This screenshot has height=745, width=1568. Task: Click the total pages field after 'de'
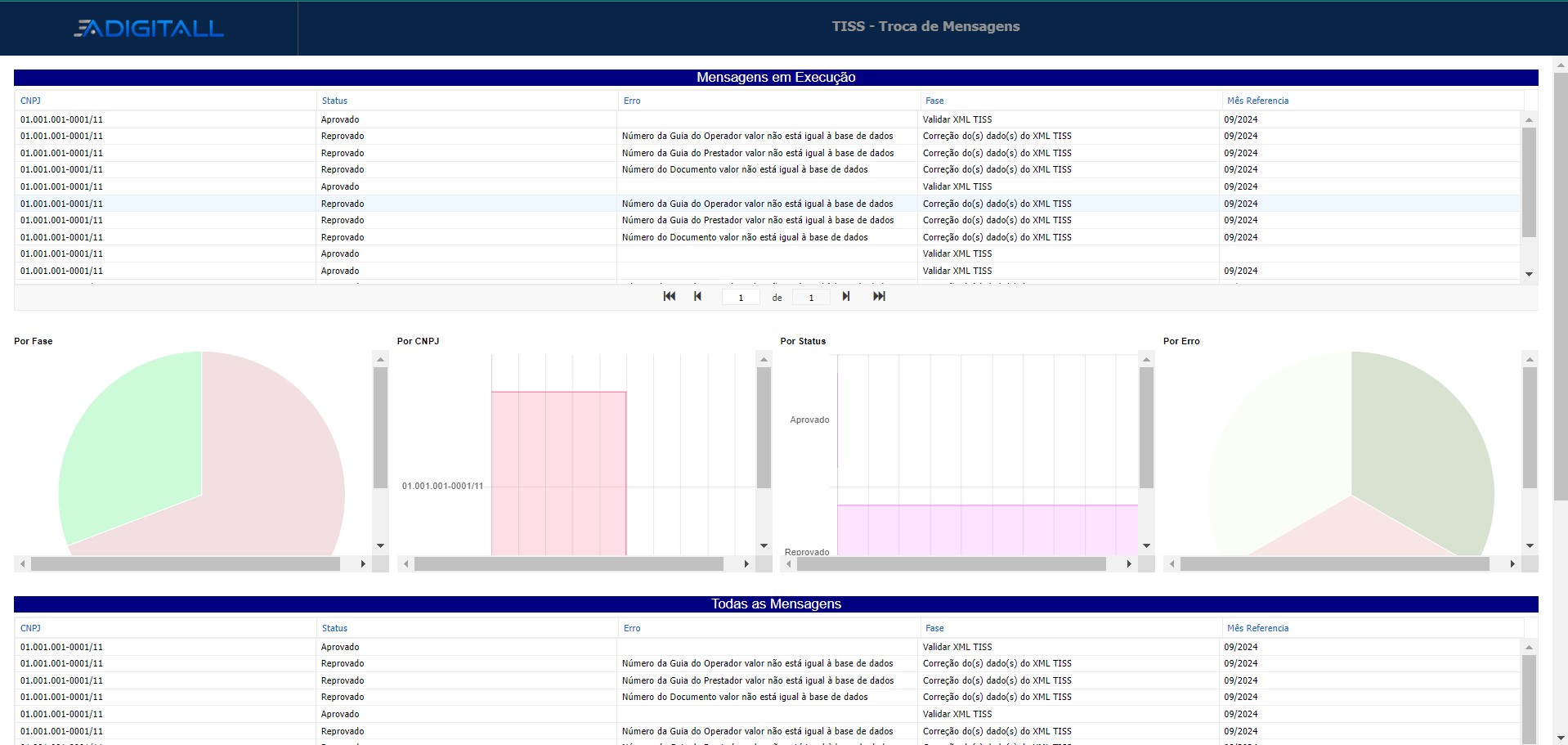811,298
